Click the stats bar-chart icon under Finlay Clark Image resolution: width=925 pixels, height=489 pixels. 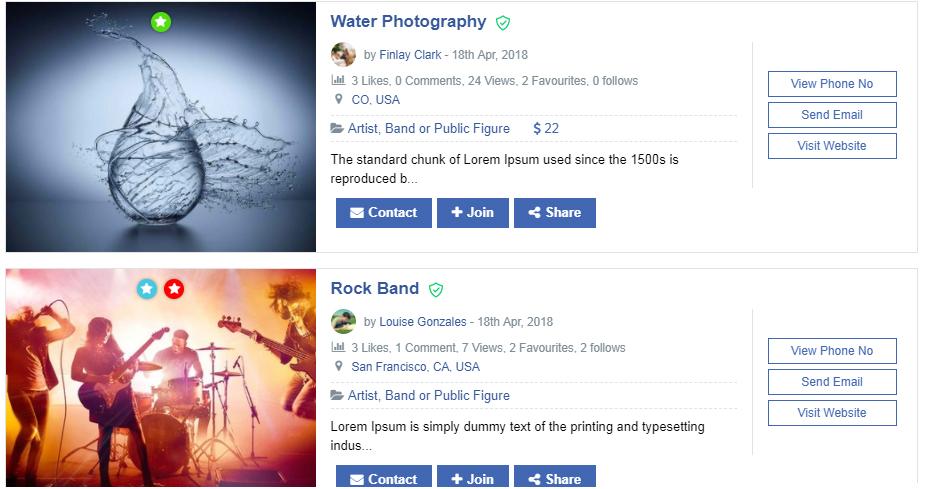coord(338,80)
